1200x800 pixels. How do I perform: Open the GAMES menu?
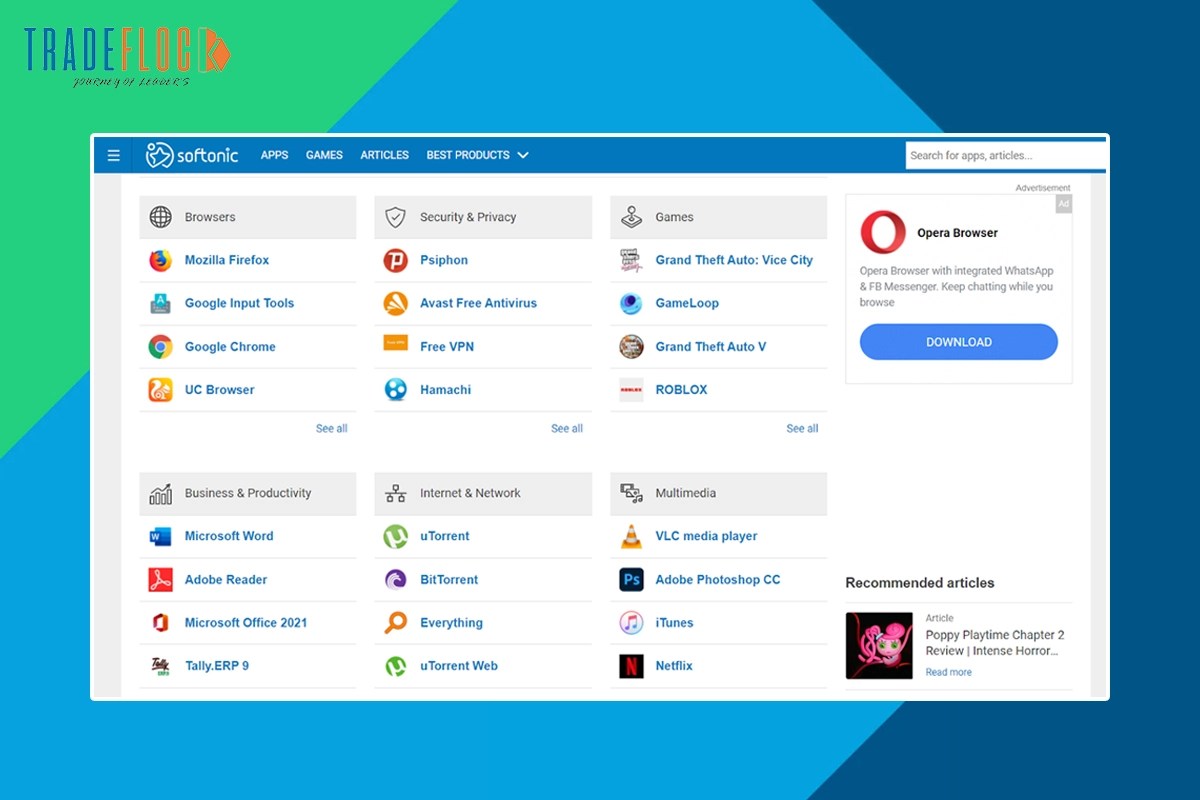(x=324, y=155)
